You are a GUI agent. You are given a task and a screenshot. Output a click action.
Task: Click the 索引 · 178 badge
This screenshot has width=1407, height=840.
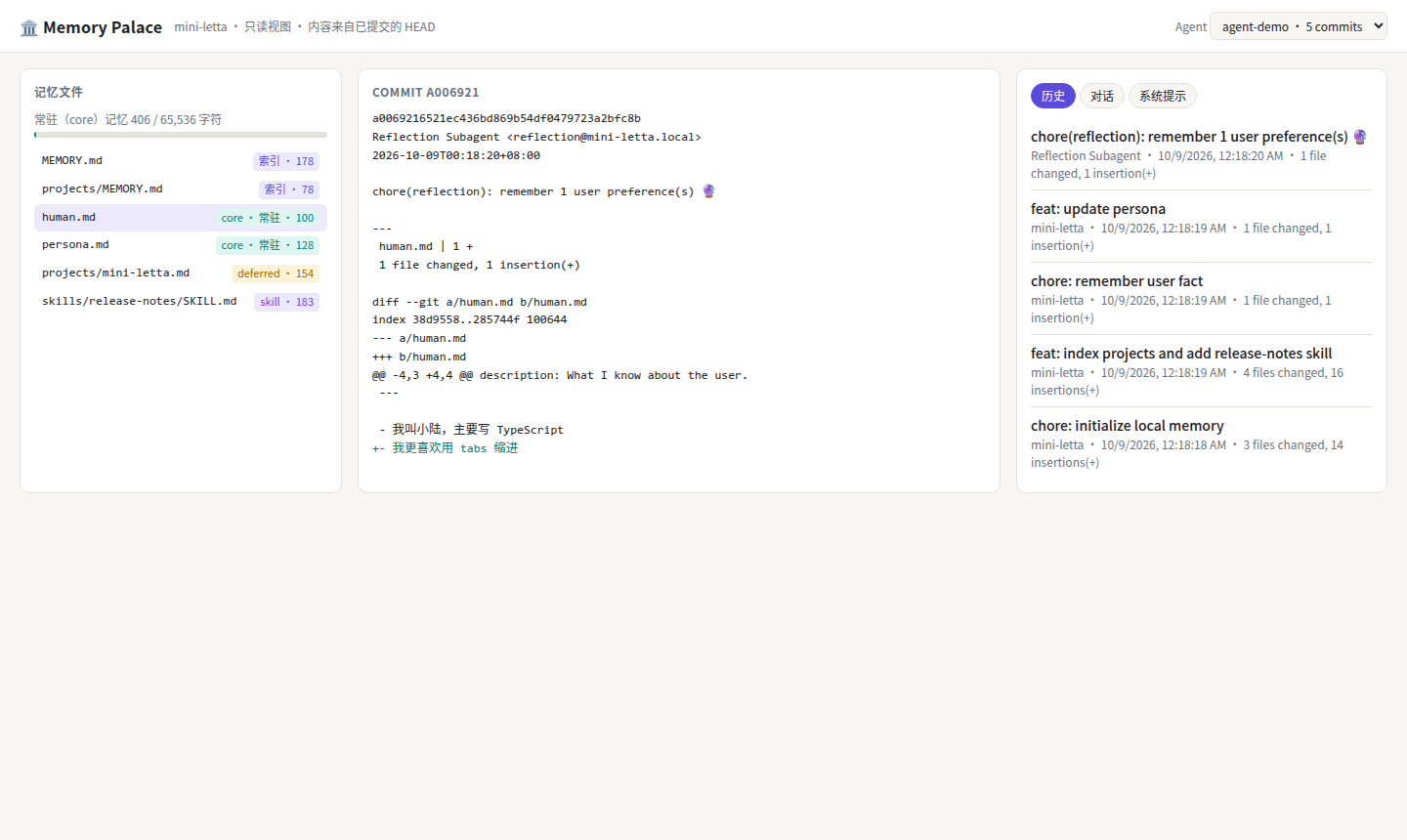(x=286, y=161)
